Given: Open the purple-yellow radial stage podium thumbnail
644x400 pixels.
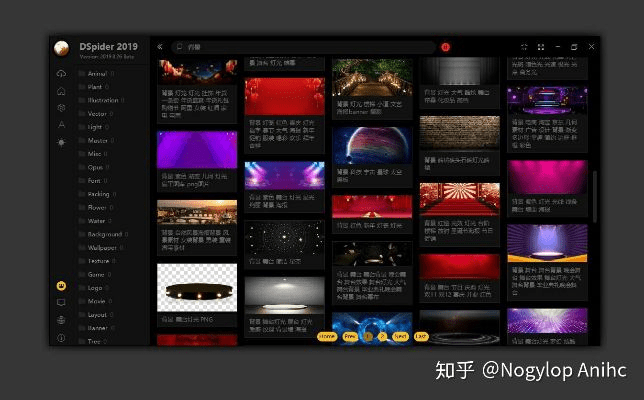Looking at the screenshot, I should (547, 244).
